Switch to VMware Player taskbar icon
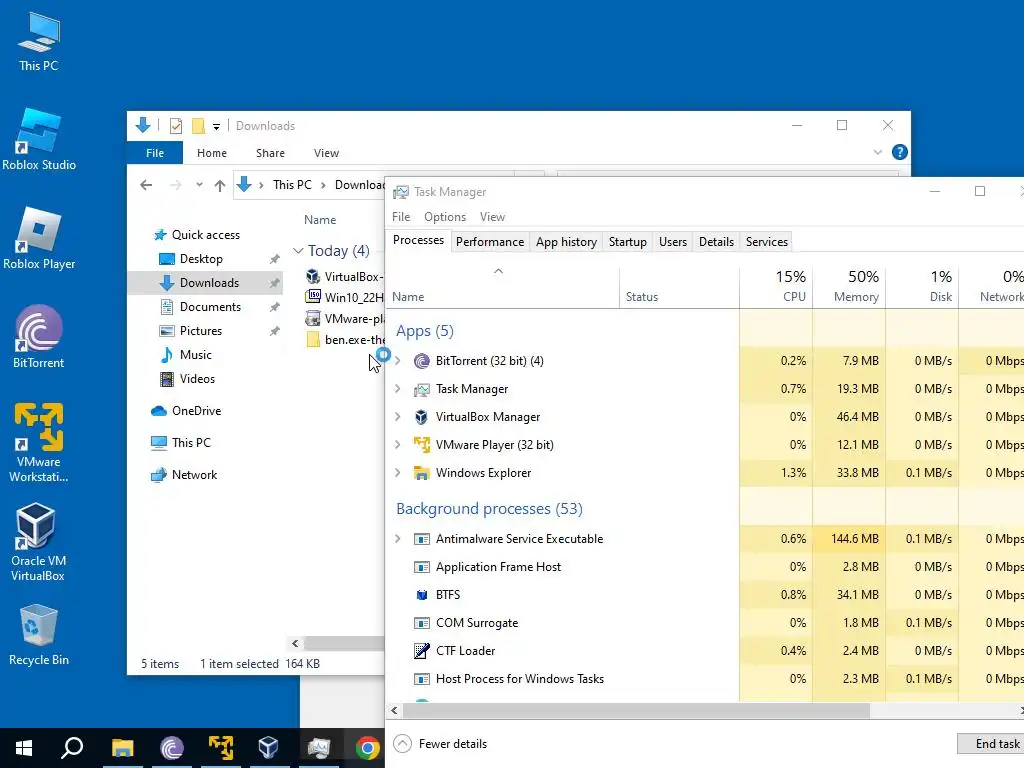Viewport: 1024px width, 768px height. (x=221, y=748)
